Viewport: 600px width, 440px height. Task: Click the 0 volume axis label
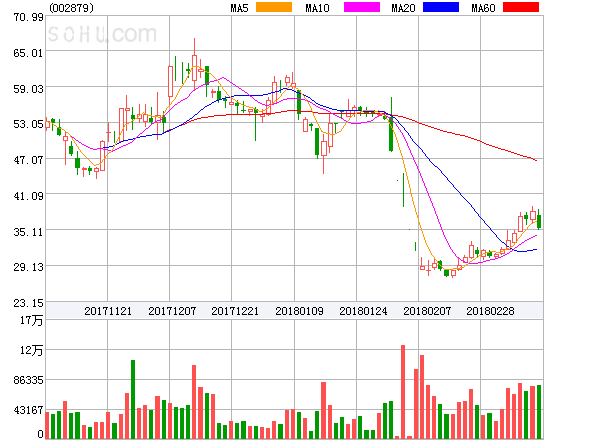pos(40,434)
